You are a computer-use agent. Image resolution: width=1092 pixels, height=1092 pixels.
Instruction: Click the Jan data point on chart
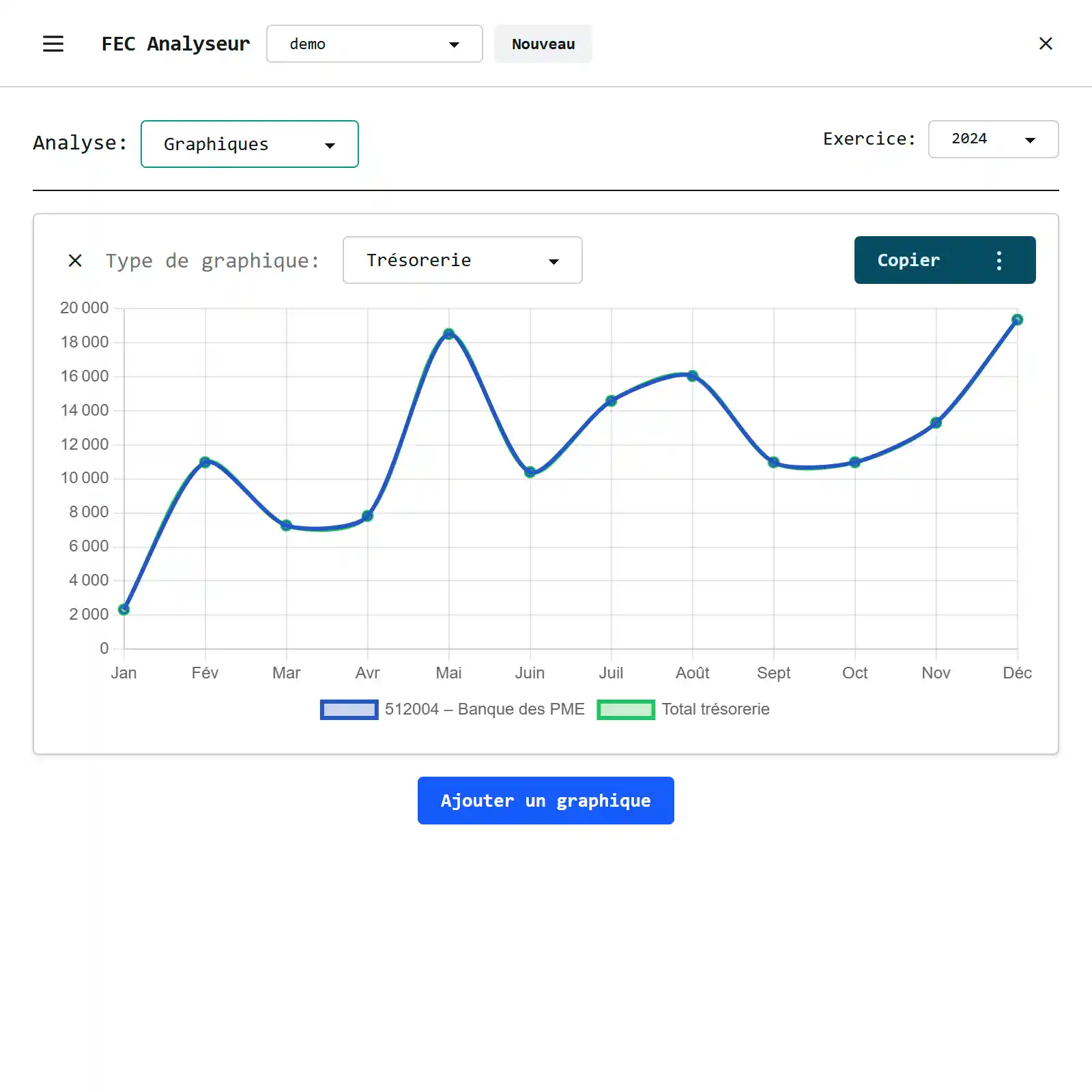pyautogui.click(x=124, y=609)
